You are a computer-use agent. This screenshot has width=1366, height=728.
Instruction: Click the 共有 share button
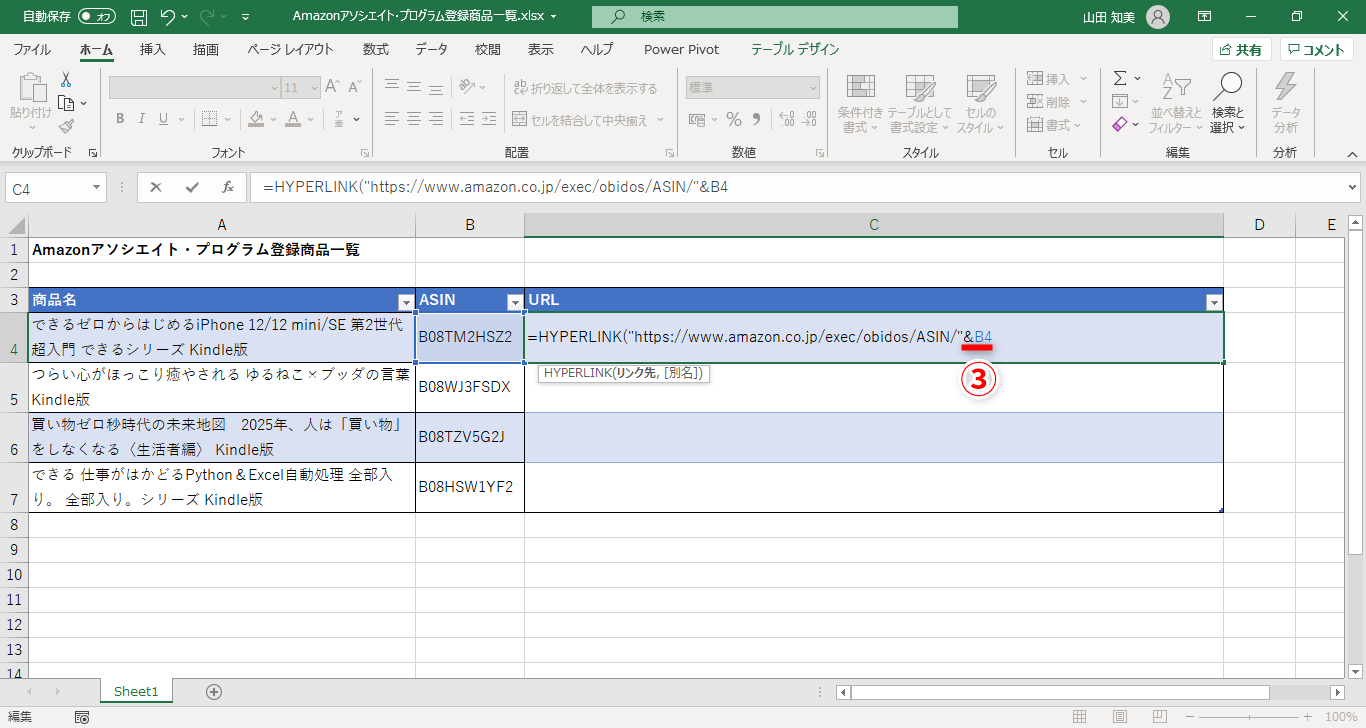(1241, 50)
